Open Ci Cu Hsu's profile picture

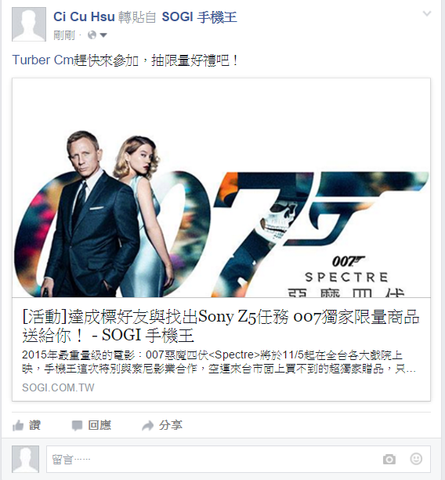[29, 24]
